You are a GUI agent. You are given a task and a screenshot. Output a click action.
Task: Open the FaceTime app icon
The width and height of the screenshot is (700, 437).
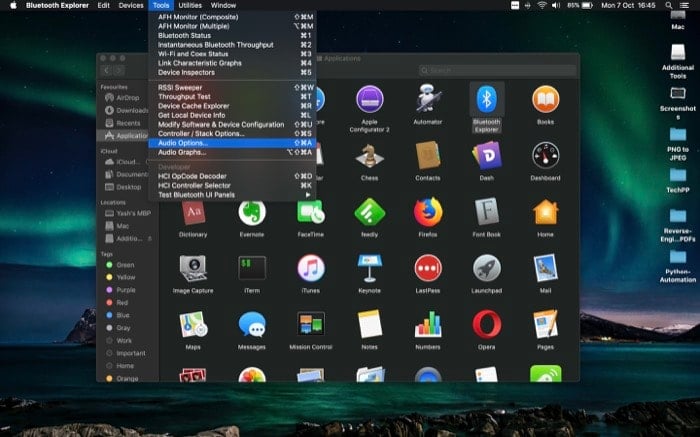pos(311,212)
